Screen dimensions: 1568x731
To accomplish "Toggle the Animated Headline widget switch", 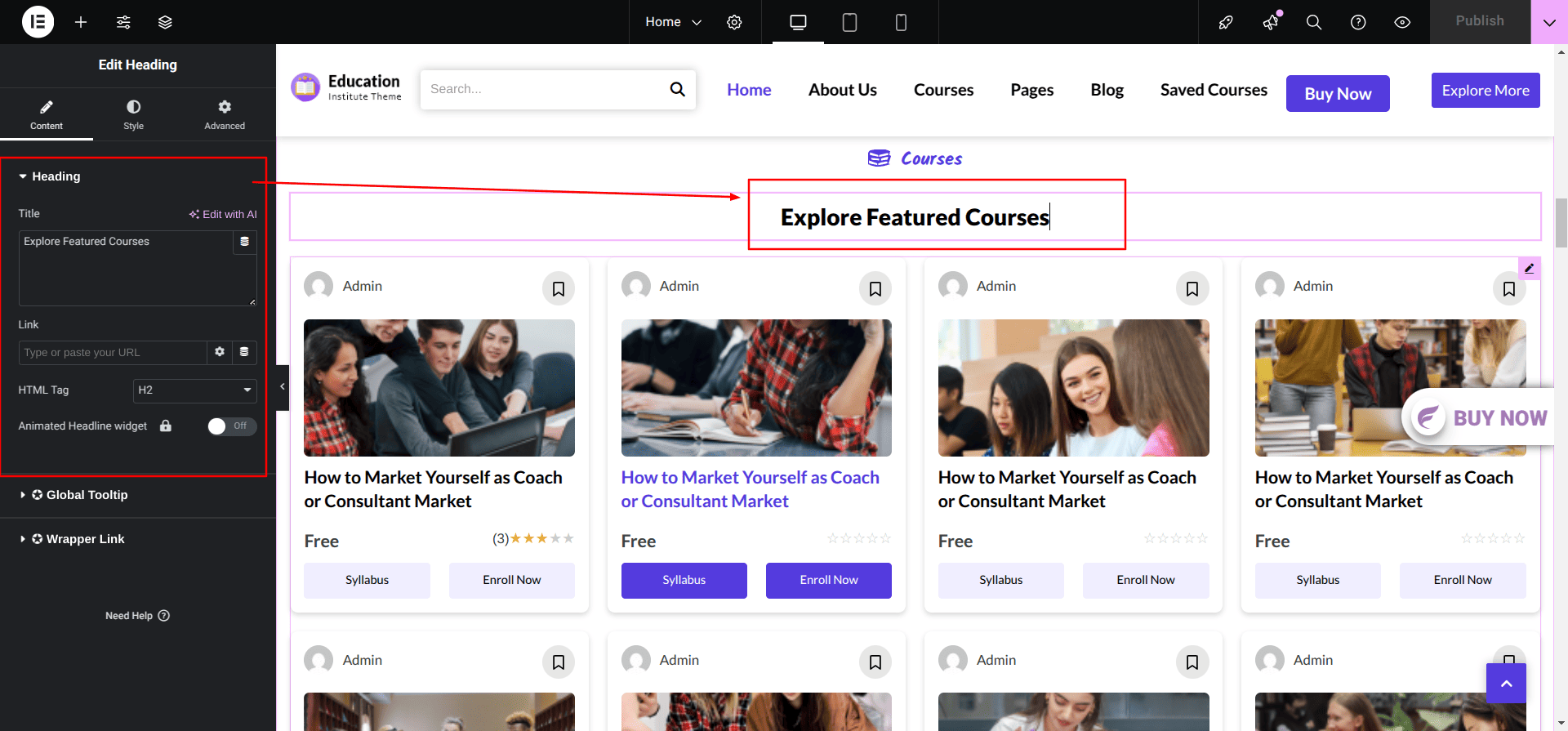I will coord(232,426).
